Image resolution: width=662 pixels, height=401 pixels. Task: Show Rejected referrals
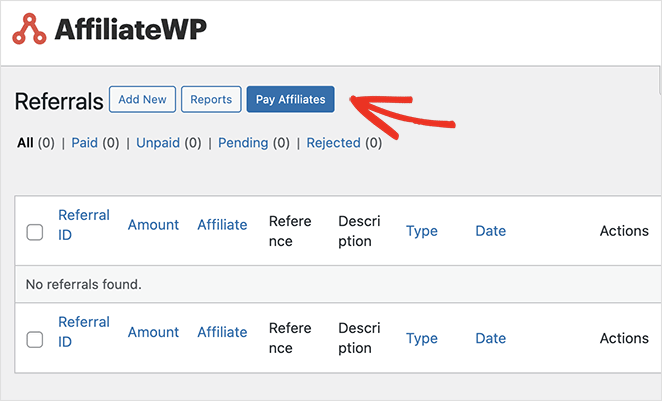coord(333,143)
